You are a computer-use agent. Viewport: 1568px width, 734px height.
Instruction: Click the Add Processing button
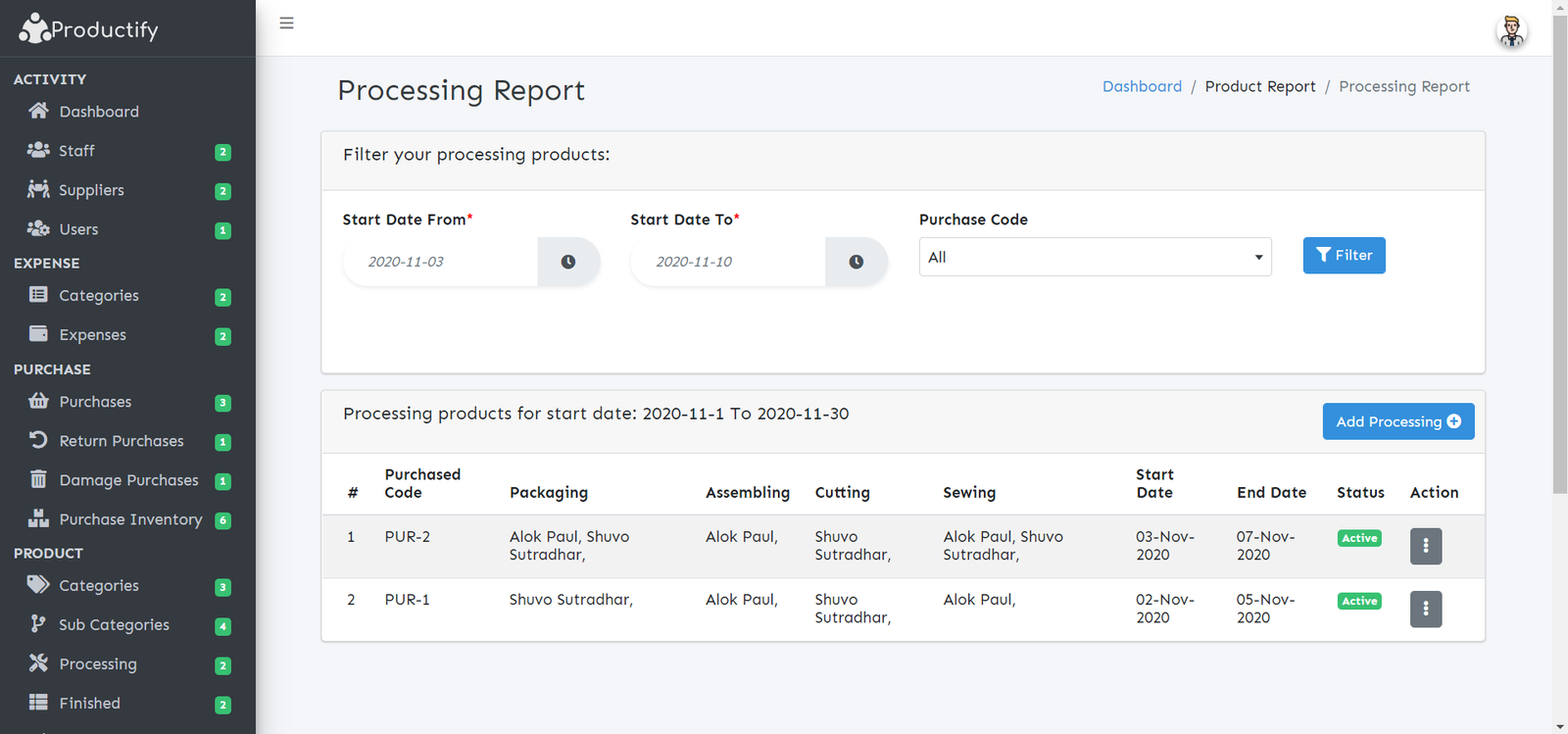(x=1397, y=421)
